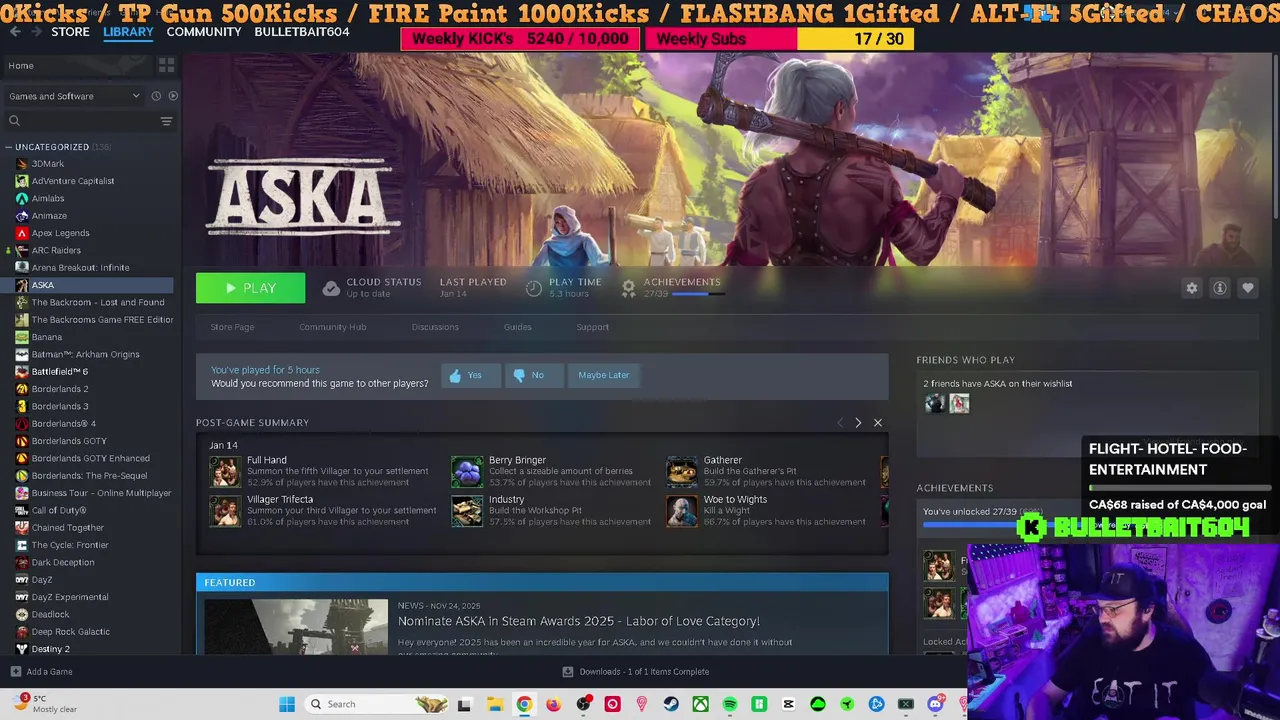Screen dimensions: 1280x720
Task: Open Firefox from the taskbar
Action: 553,704
